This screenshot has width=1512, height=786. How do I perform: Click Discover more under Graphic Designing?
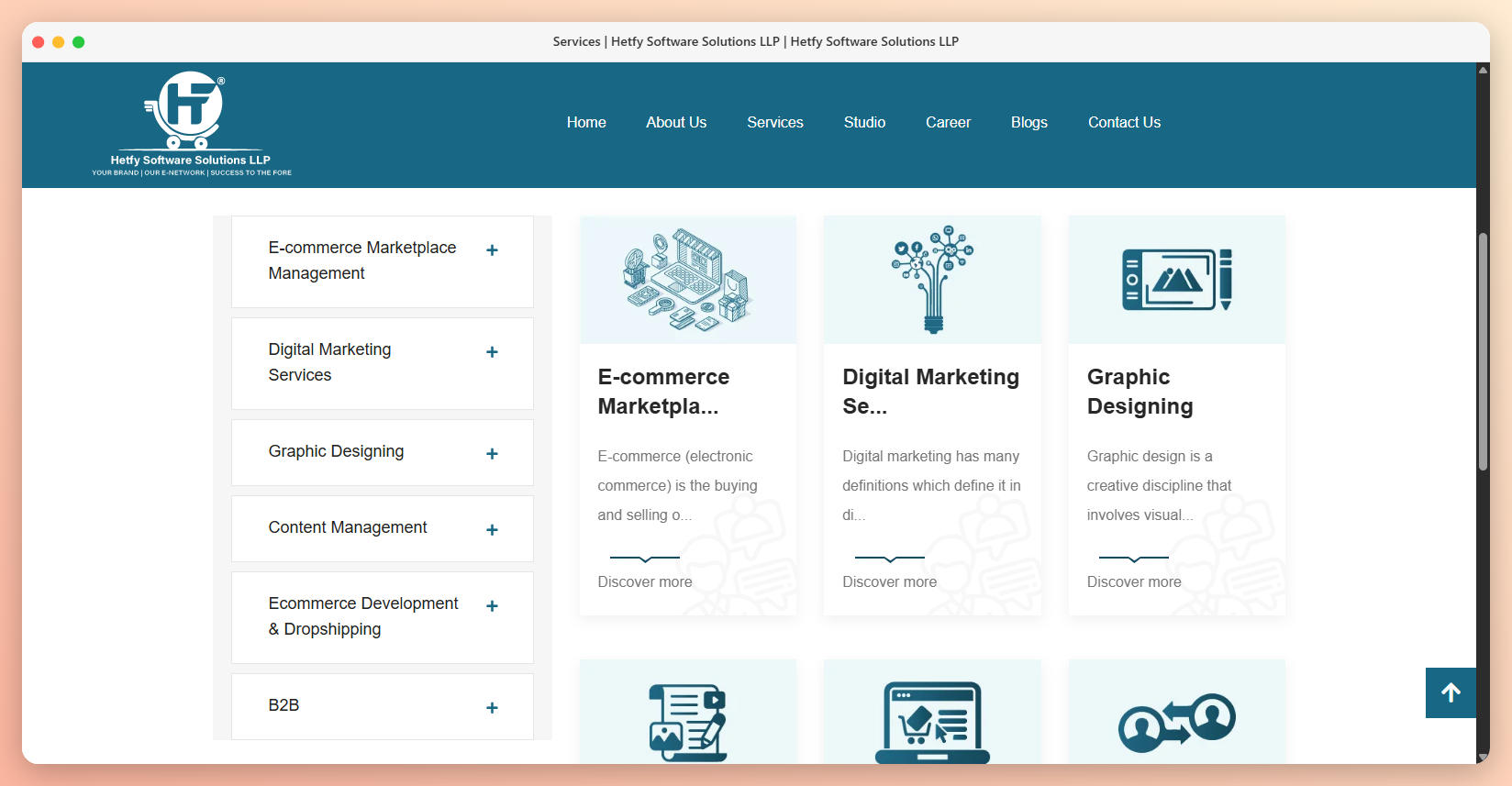pos(1134,581)
